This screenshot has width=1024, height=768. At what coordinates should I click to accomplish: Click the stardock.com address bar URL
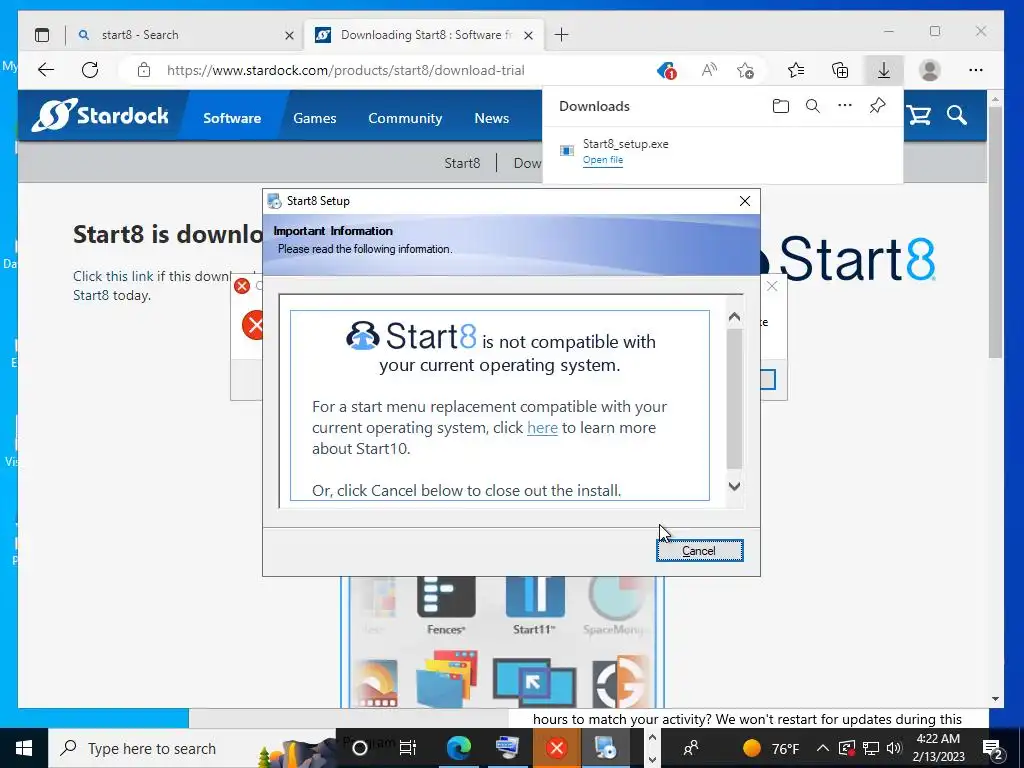point(345,70)
